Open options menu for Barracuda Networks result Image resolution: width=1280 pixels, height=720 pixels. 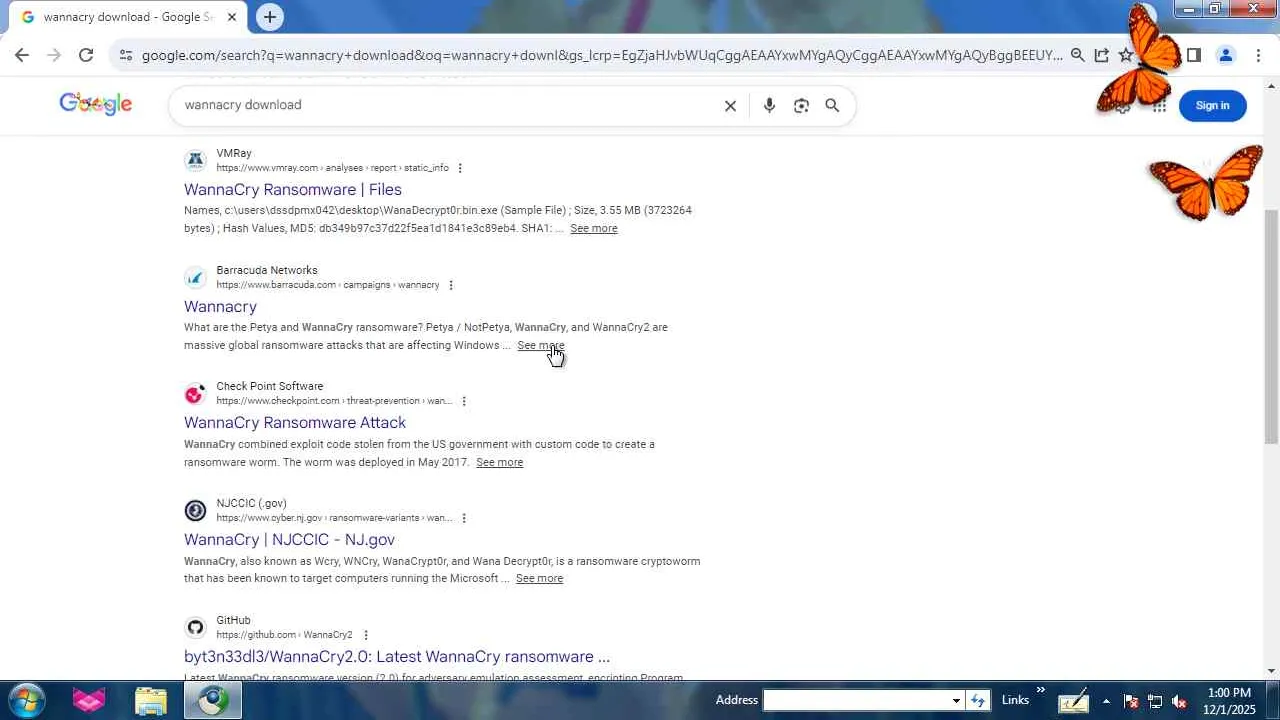(451, 285)
